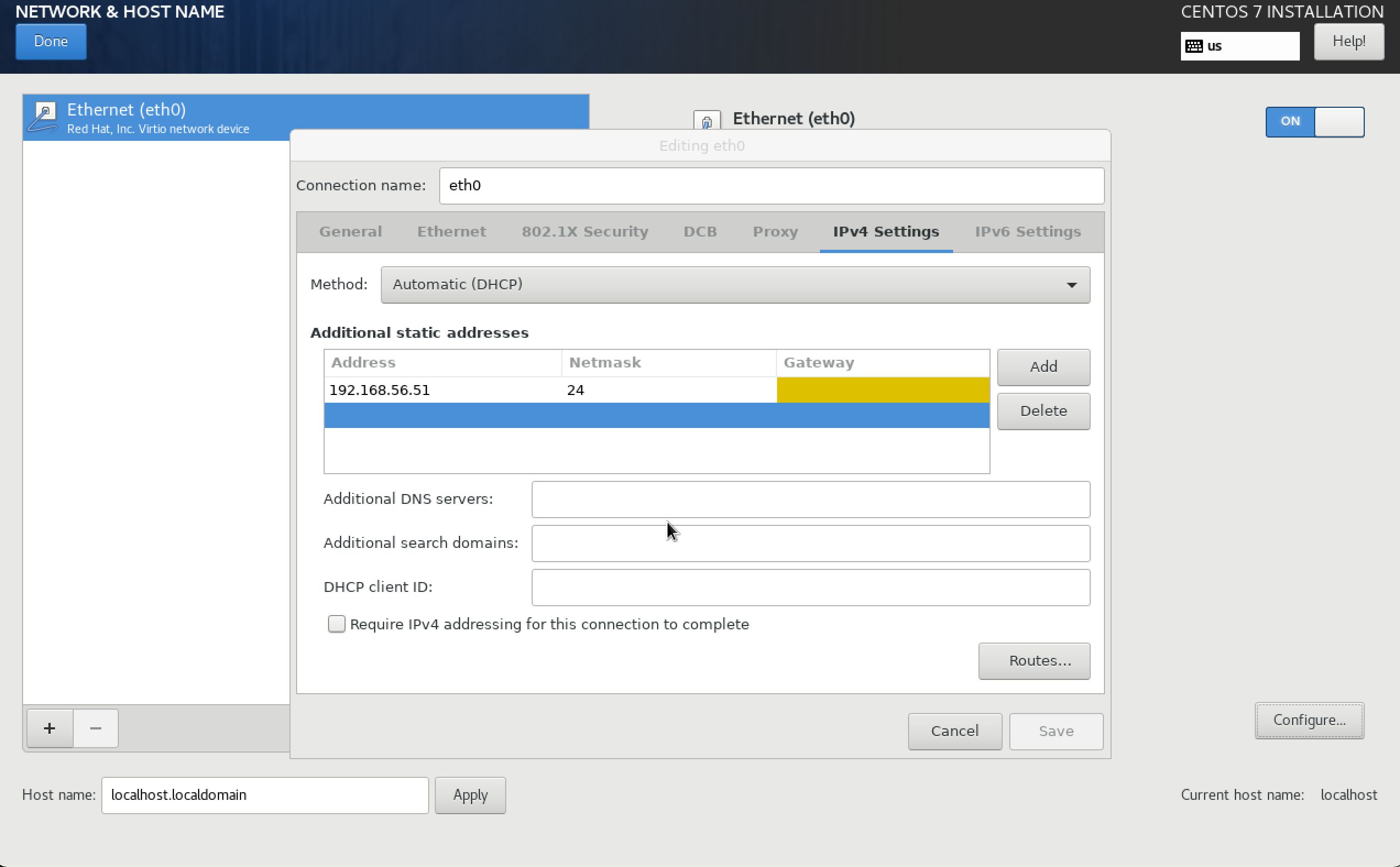Open the Proxy tab
The image size is (1400, 867).
coord(775,232)
